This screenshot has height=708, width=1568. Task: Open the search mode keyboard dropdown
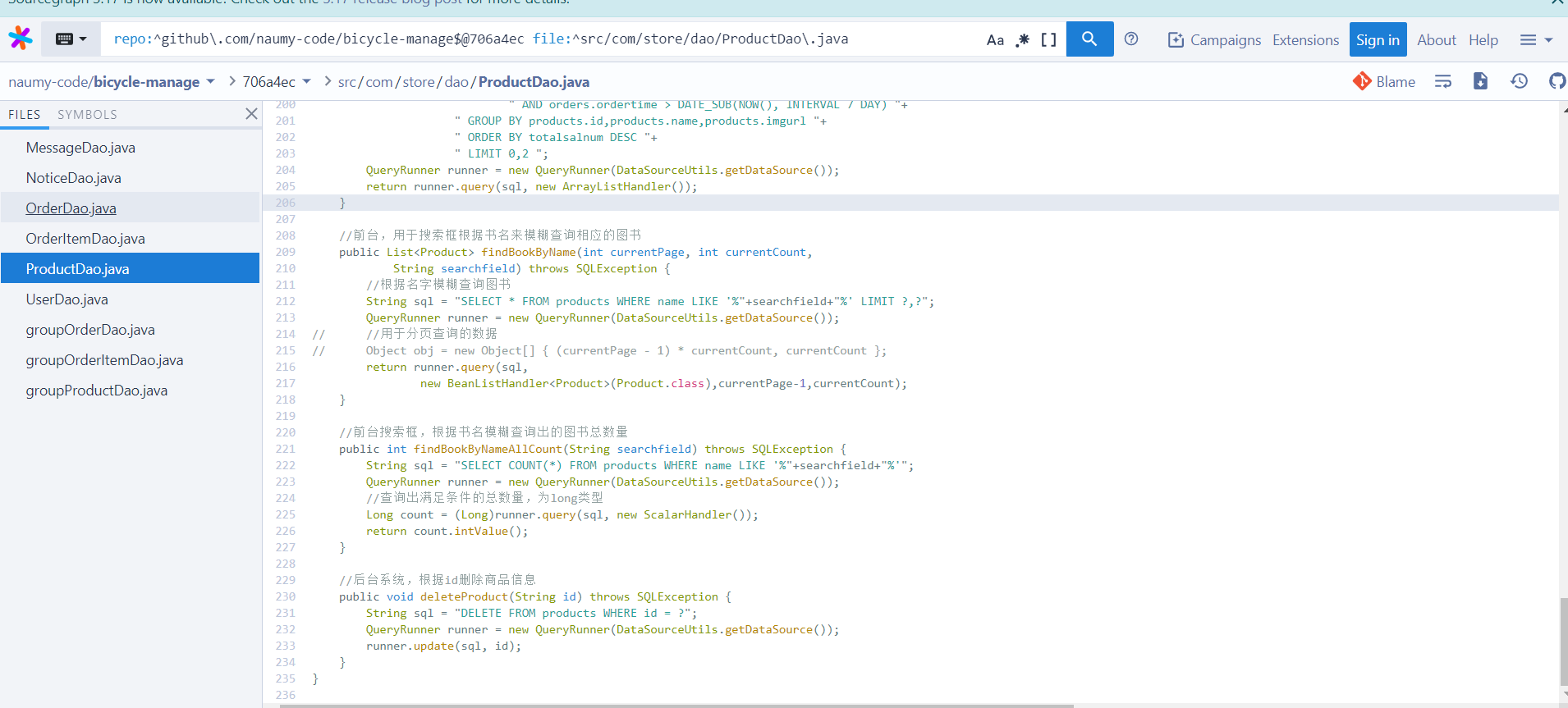pyautogui.click(x=71, y=39)
